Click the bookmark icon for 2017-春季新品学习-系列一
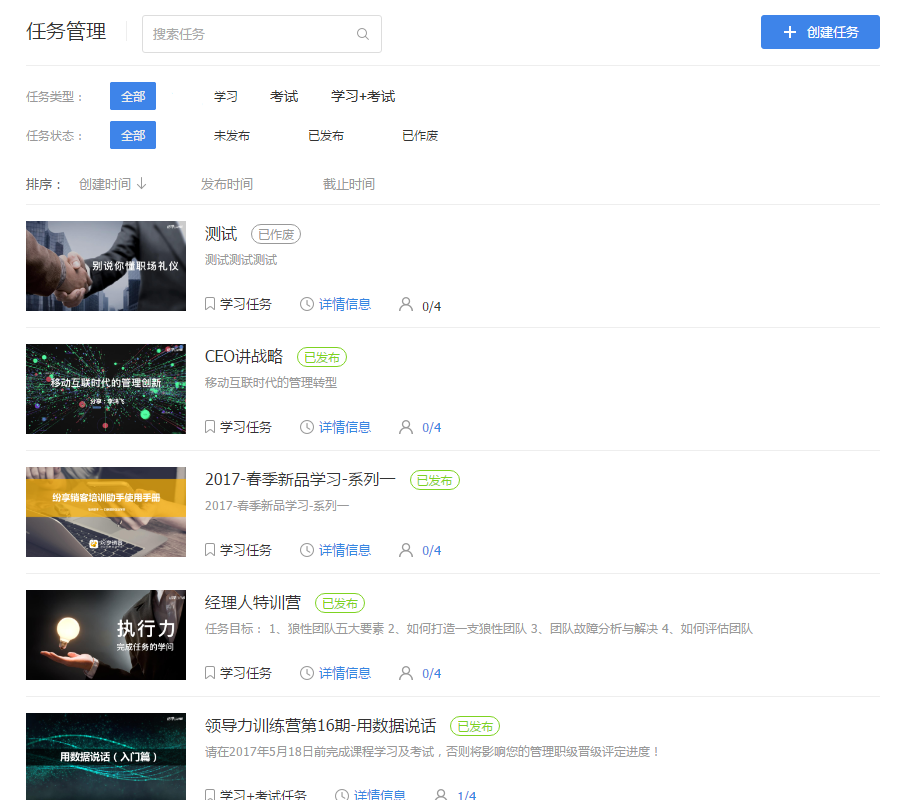This screenshot has height=800, width=900. click(x=210, y=549)
